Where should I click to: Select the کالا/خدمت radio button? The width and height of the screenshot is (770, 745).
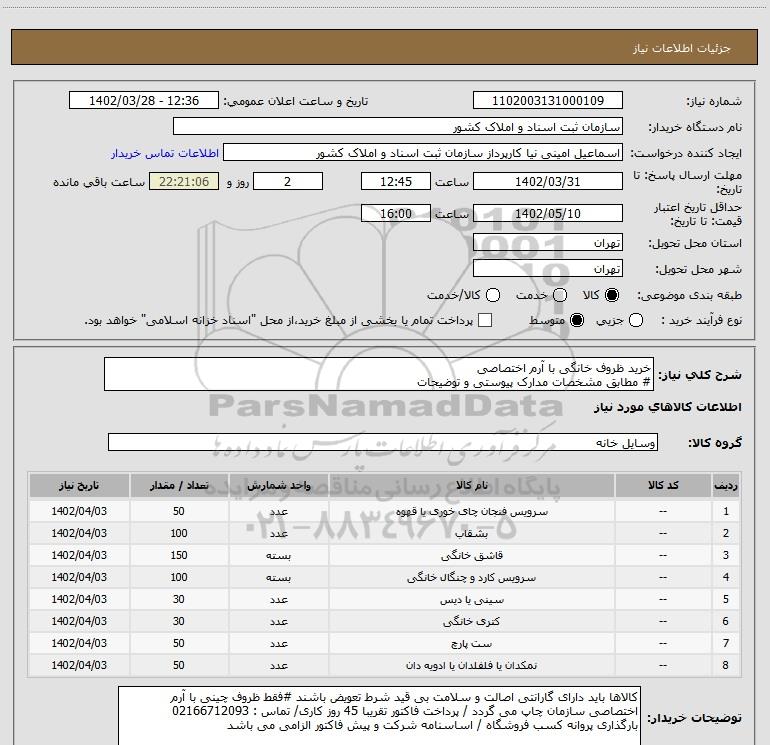click(x=493, y=295)
